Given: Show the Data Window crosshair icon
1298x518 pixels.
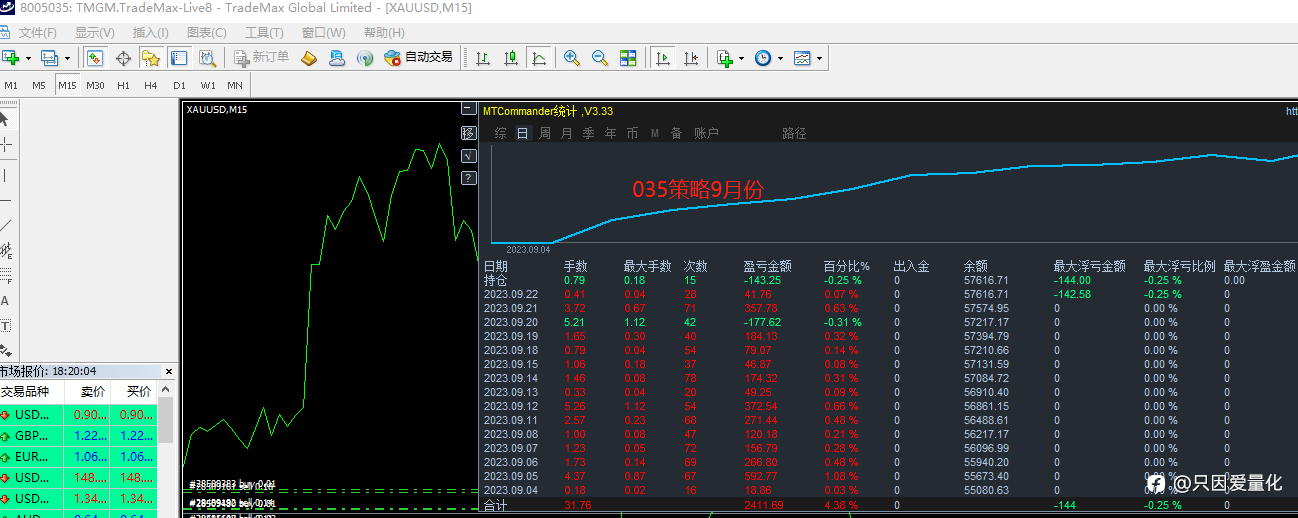Looking at the screenshot, I should pyautogui.click(x=123, y=58).
